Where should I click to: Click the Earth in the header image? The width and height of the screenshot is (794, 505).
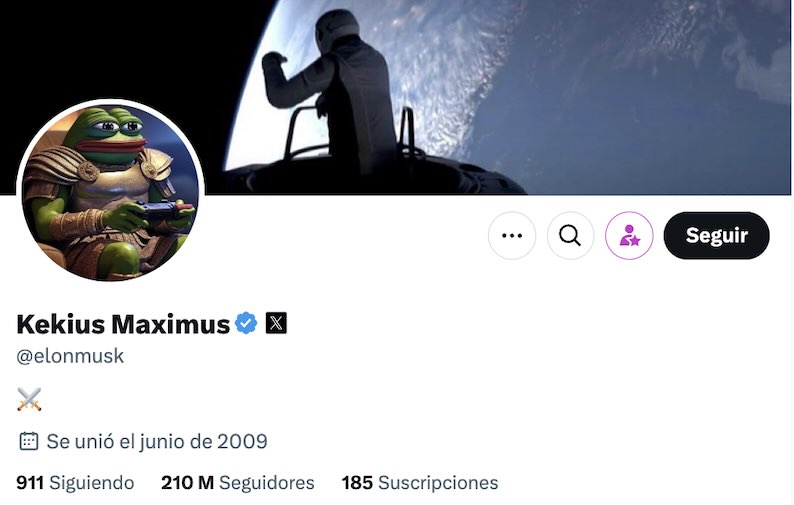(x=506, y=91)
